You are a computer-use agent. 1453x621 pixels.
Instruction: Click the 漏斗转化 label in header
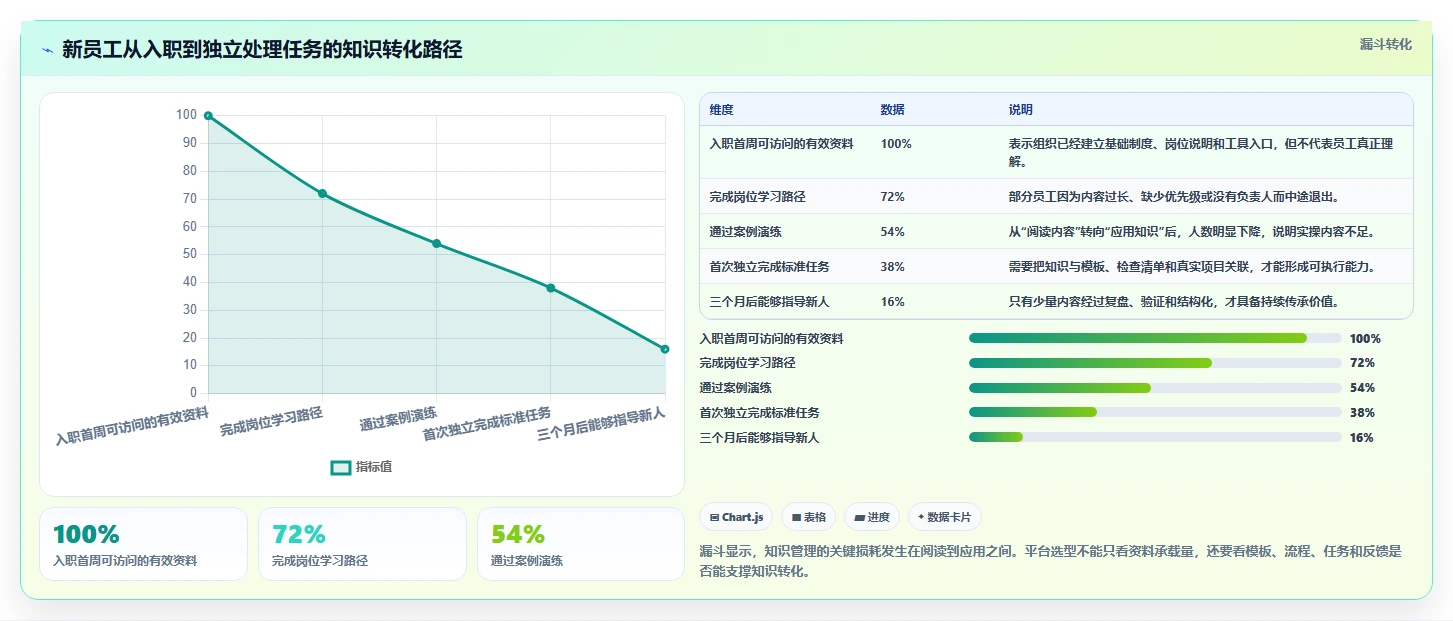point(1386,44)
